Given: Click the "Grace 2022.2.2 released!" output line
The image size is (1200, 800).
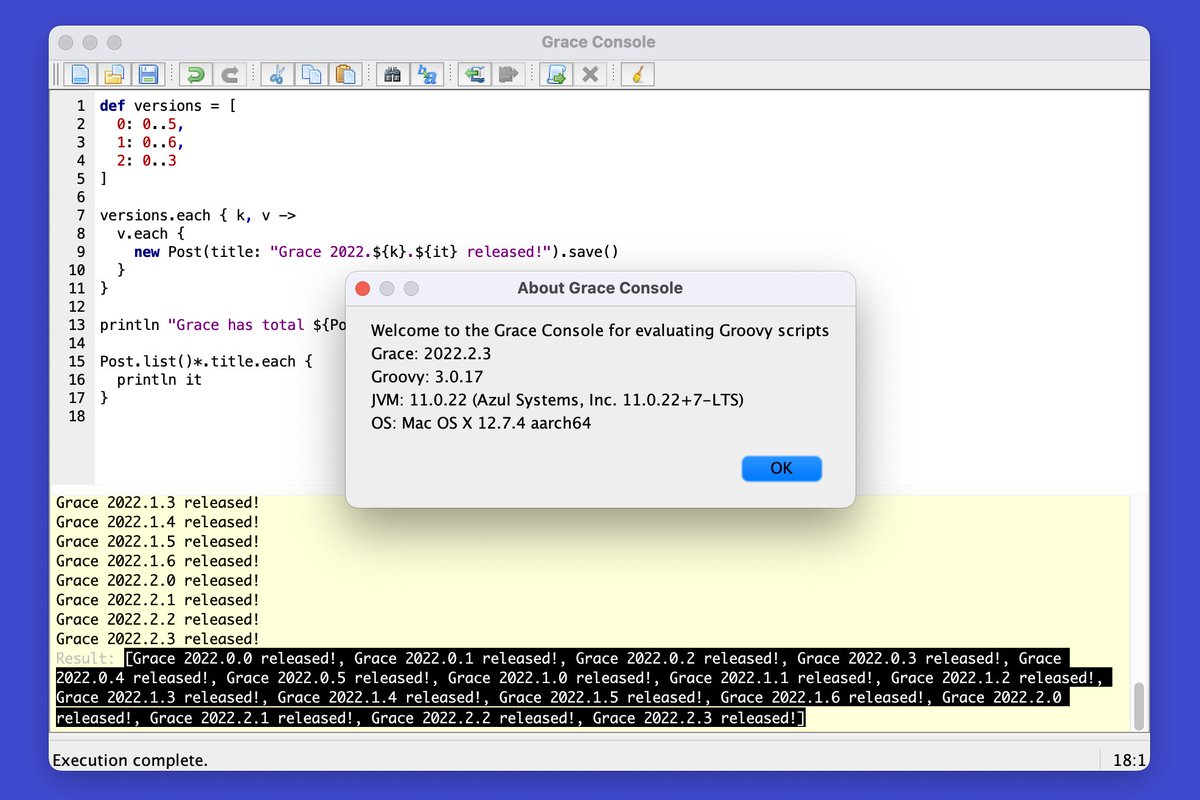Looking at the screenshot, I should pos(158,619).
